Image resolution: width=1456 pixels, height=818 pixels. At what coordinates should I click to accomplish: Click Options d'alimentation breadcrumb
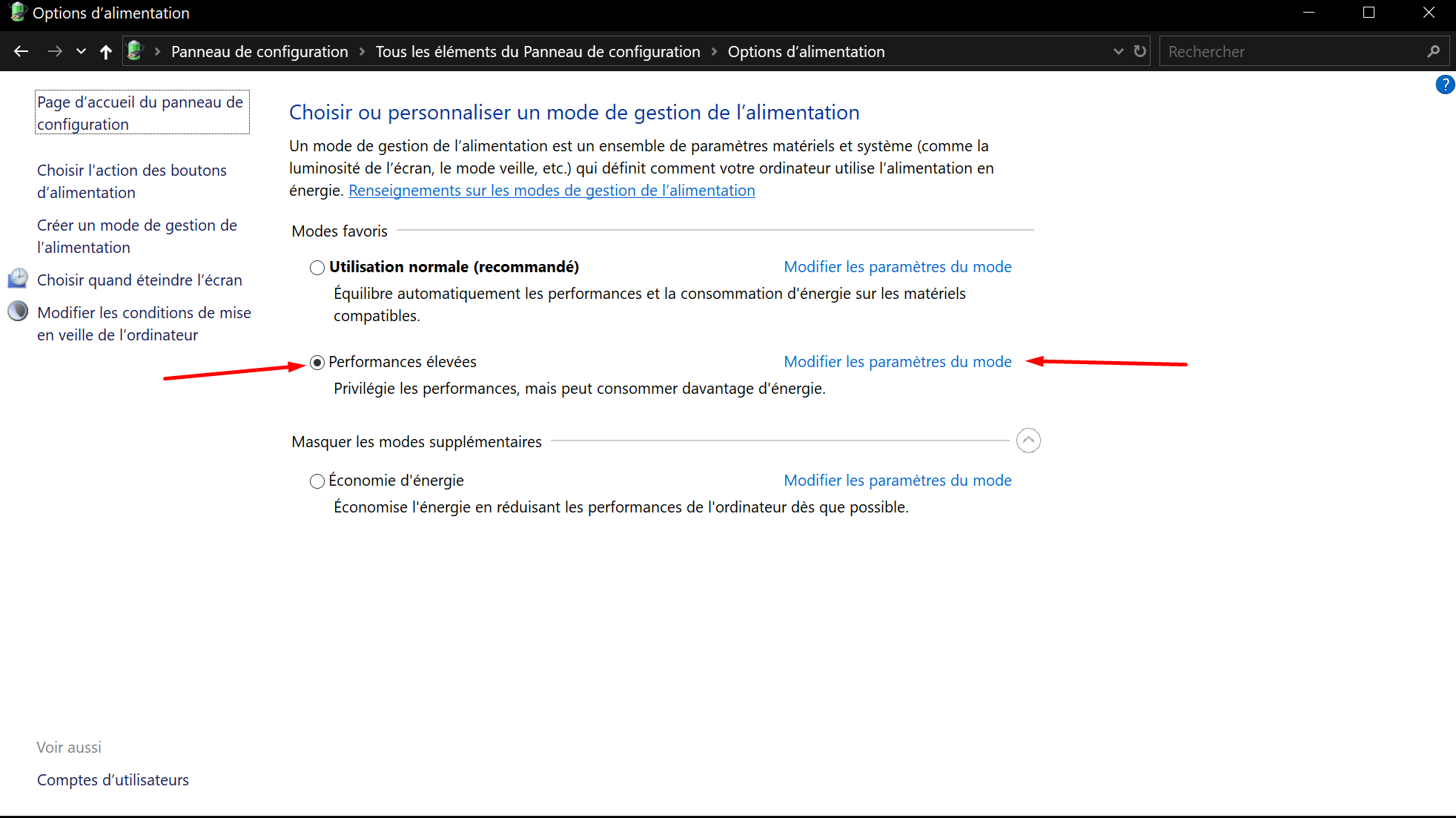pyautogui.click(x=806, y=52)
